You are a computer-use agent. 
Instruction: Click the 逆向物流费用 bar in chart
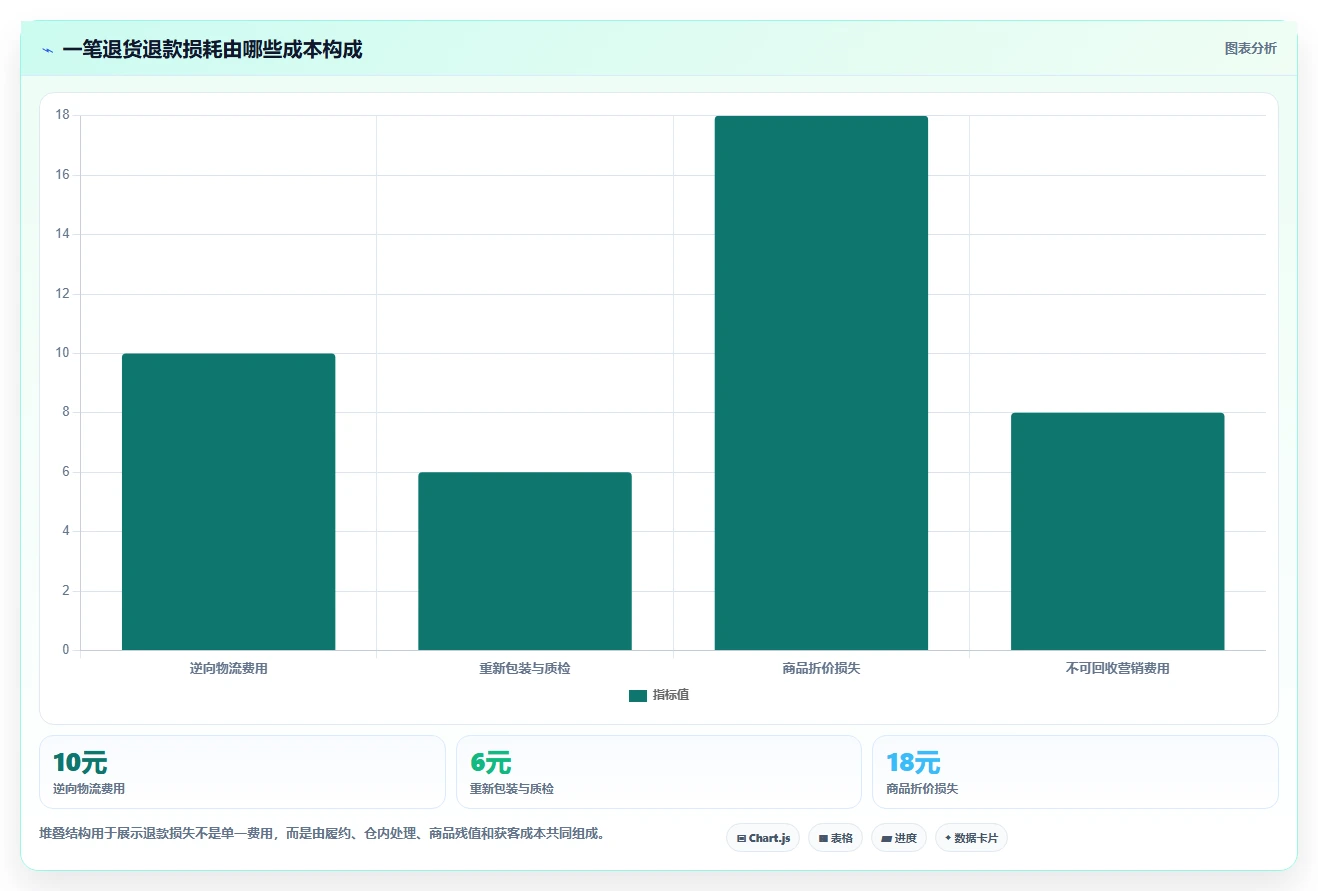(228, 502)
